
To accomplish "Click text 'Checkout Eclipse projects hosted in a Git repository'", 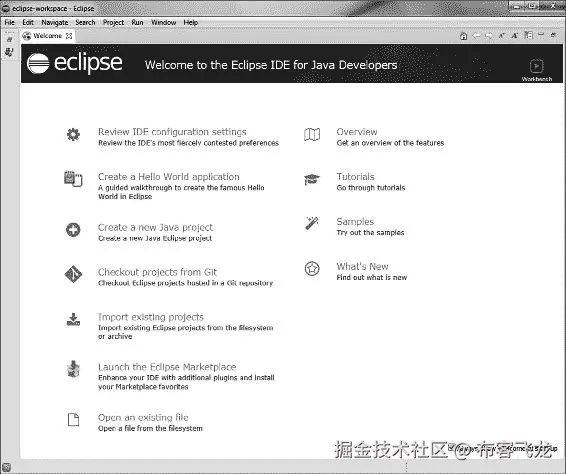I will coord(186,283).
